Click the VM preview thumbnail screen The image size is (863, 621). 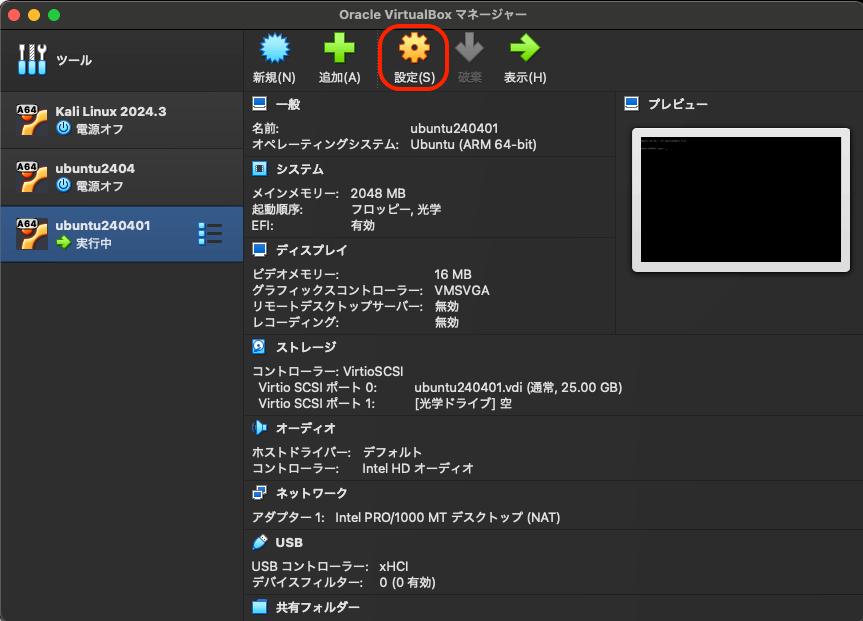[741, 200]
